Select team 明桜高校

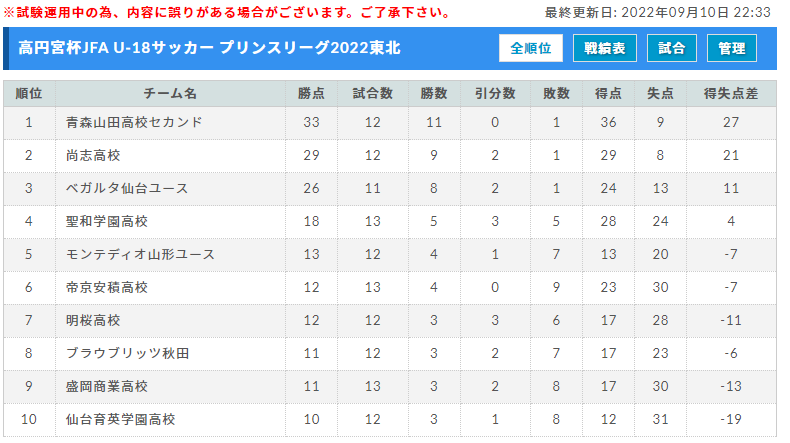click(x=93, y=321)
